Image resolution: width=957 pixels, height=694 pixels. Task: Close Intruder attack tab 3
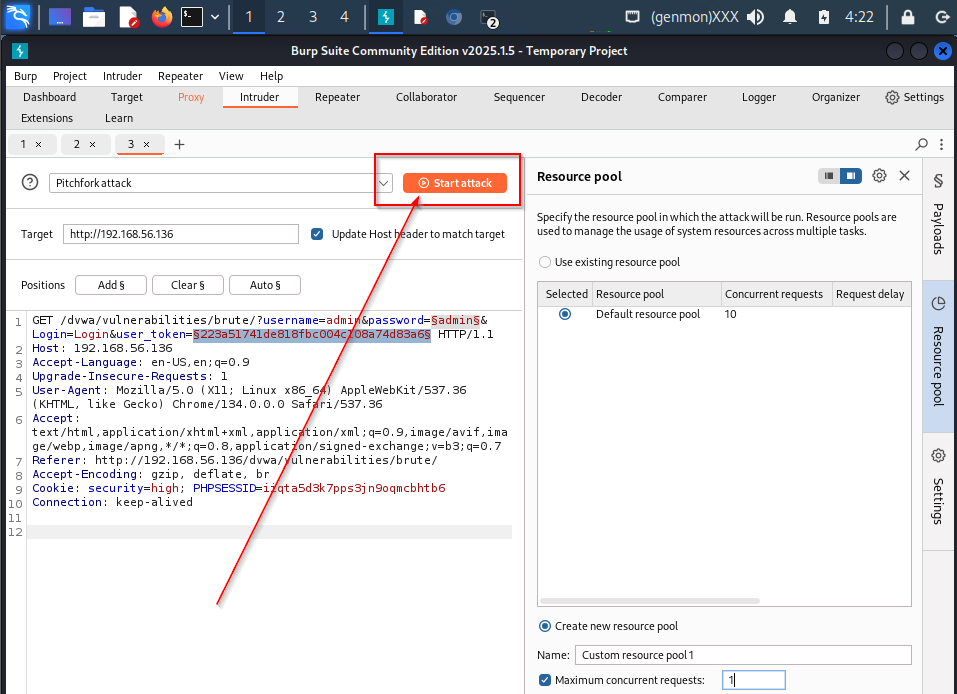point(146,145)
